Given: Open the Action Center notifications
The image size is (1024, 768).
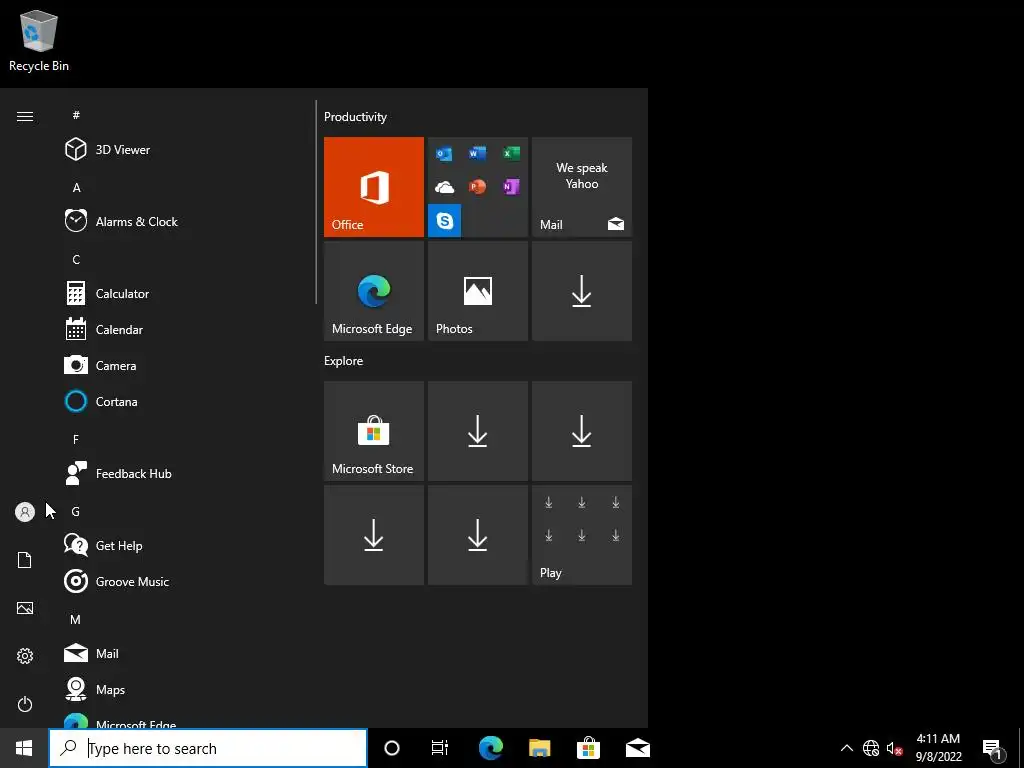Looking at the screenshot, I should click(993, 748).
